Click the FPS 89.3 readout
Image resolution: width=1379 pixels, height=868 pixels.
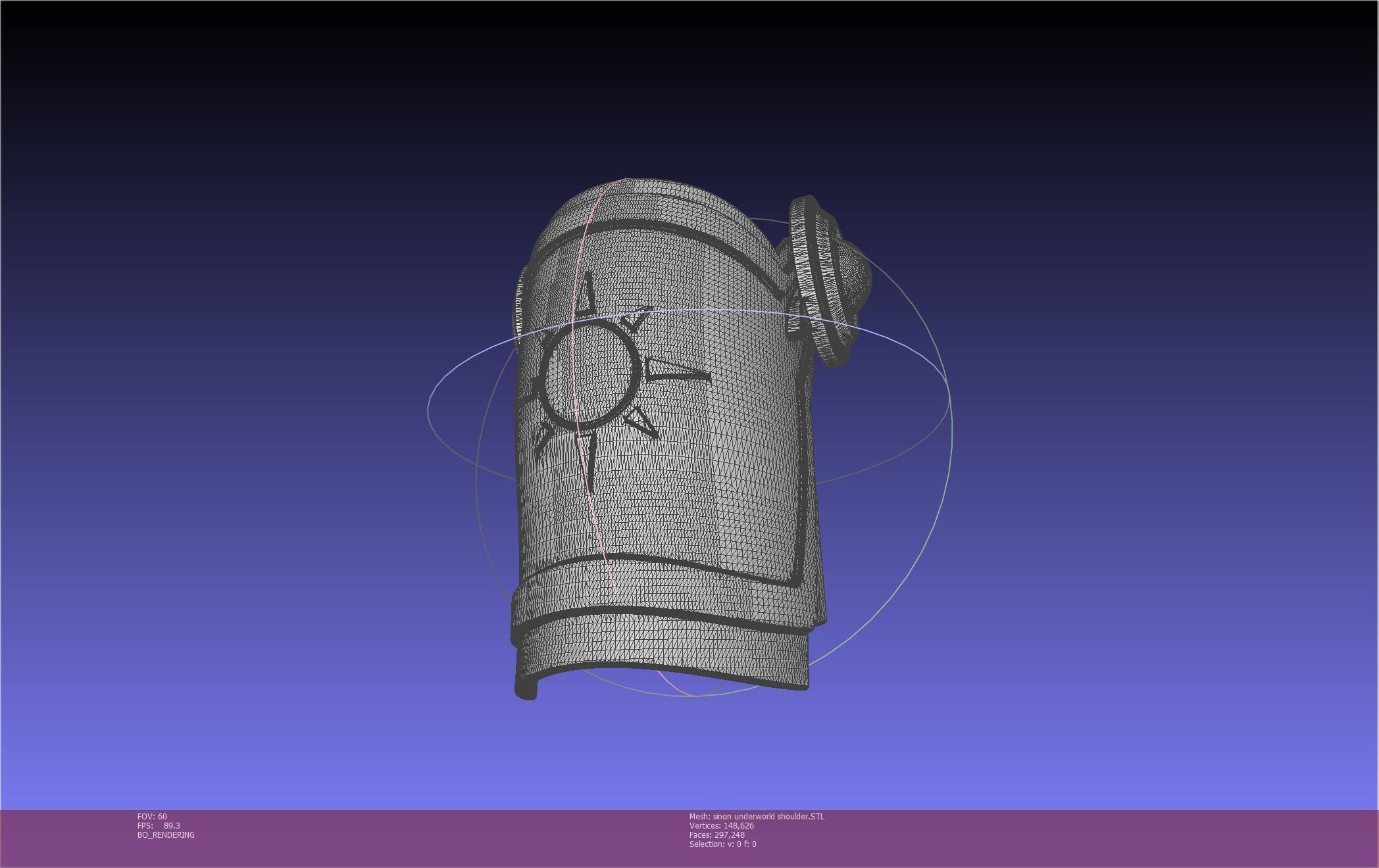coord(159,826)
